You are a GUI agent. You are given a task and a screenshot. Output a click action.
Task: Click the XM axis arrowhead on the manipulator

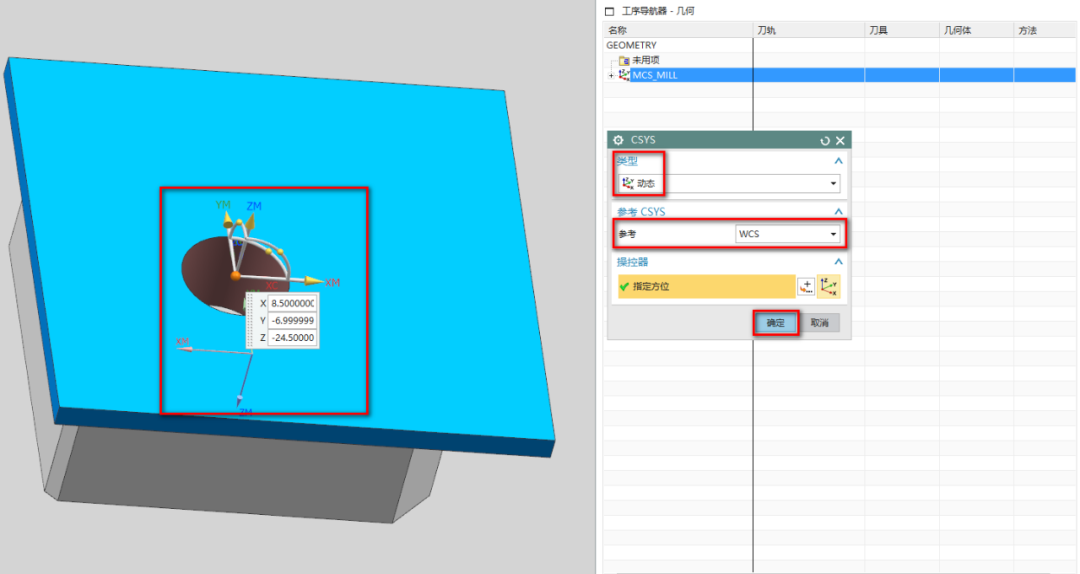(313, 282)
